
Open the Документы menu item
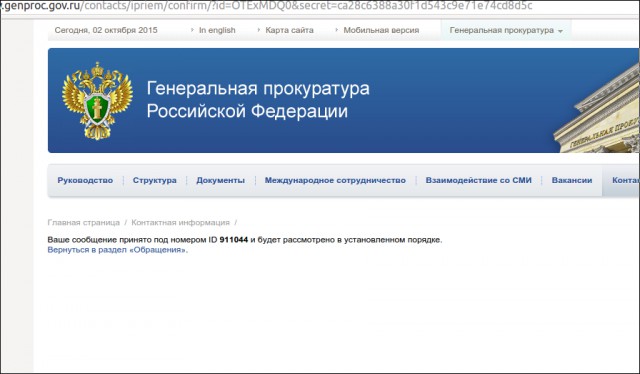pyautogui.click(x=220, y=180)
